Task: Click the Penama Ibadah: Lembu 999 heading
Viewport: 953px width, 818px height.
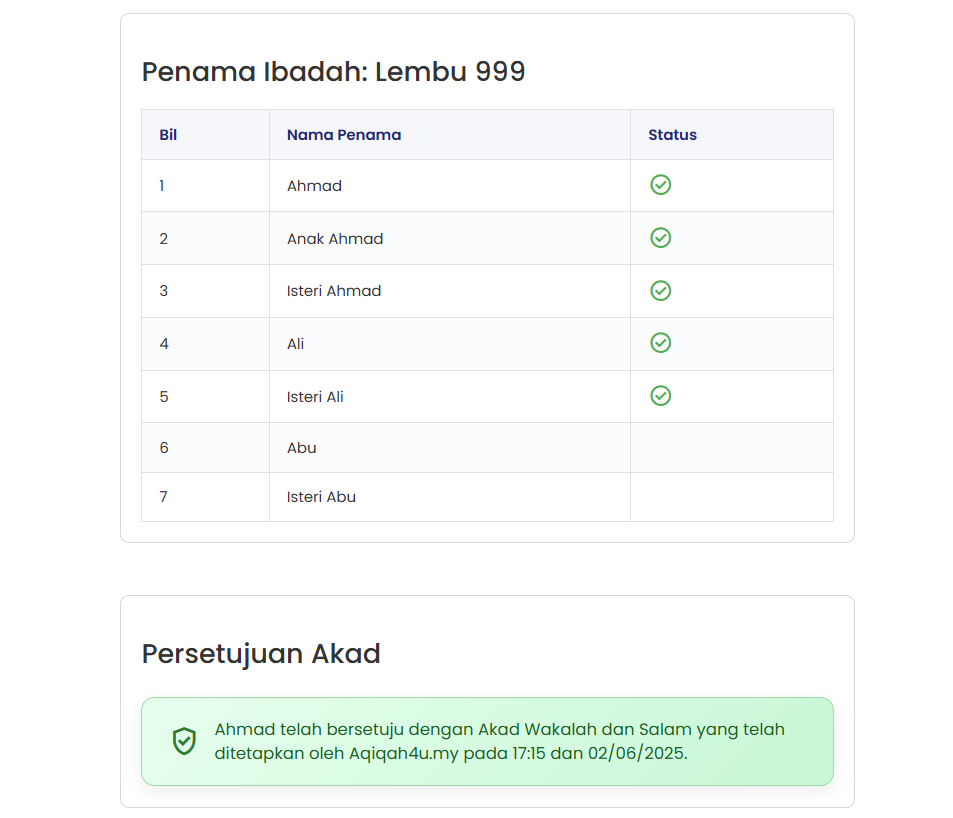Action: [333, 72]
